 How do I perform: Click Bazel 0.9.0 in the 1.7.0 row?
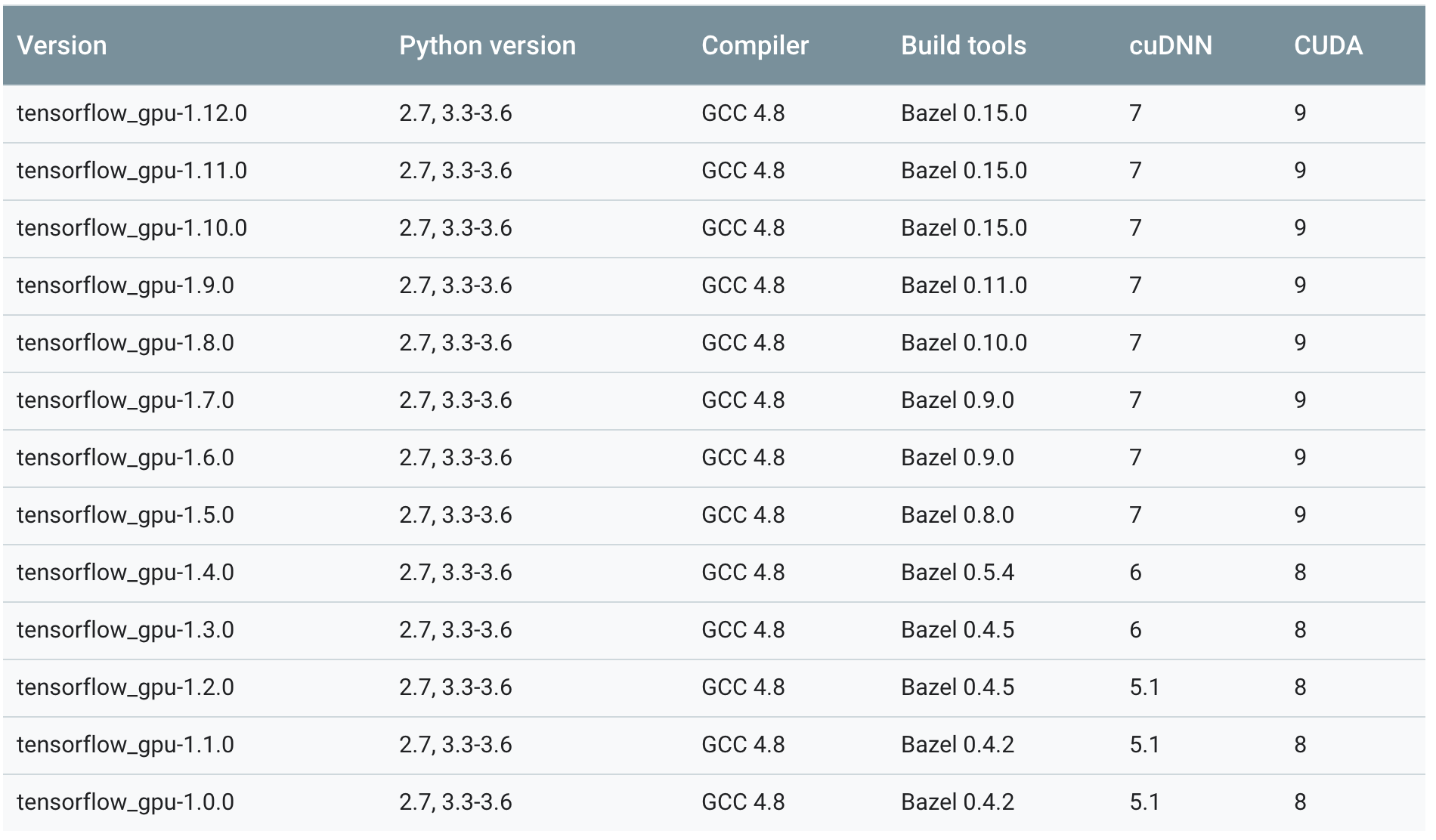tap(958, 400)
